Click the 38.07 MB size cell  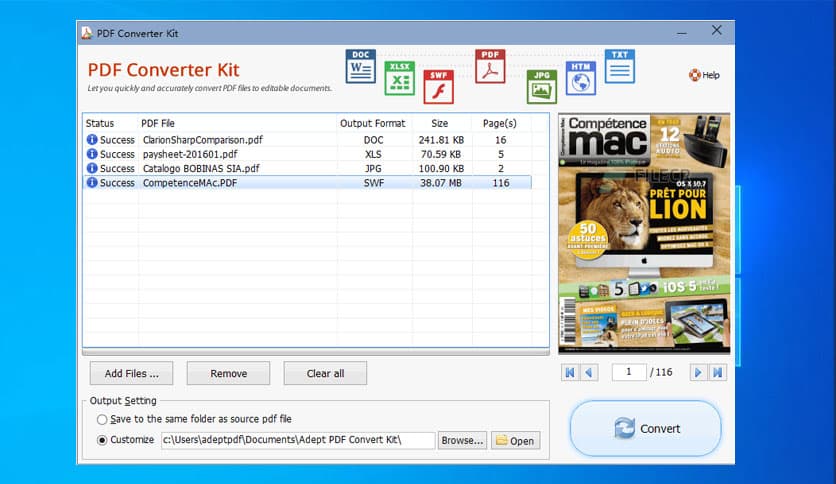pyautogui.click(x=441, y=183)
